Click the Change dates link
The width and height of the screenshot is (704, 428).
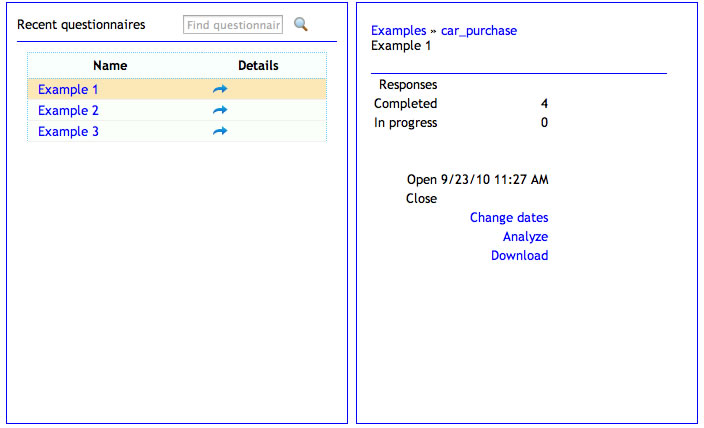[x=509, y=217]
